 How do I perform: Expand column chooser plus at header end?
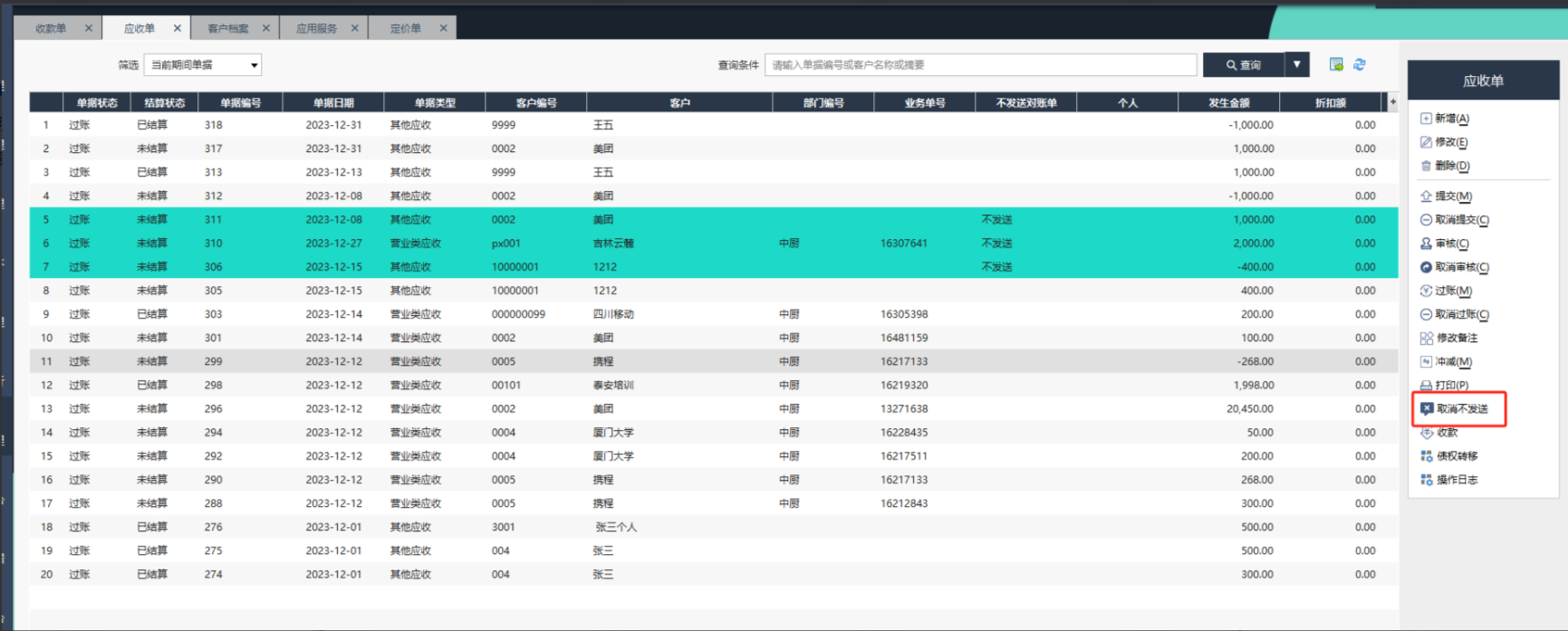coord(1392,102)
